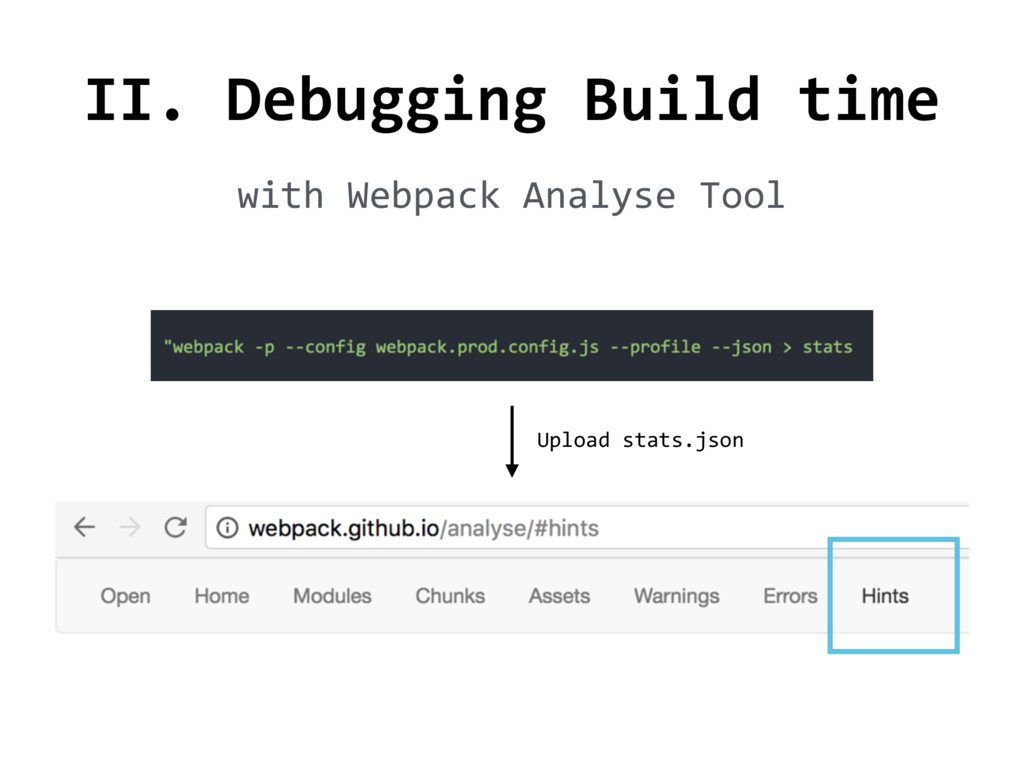
Task: View the Warnings tab
Action: coord(677,596)
